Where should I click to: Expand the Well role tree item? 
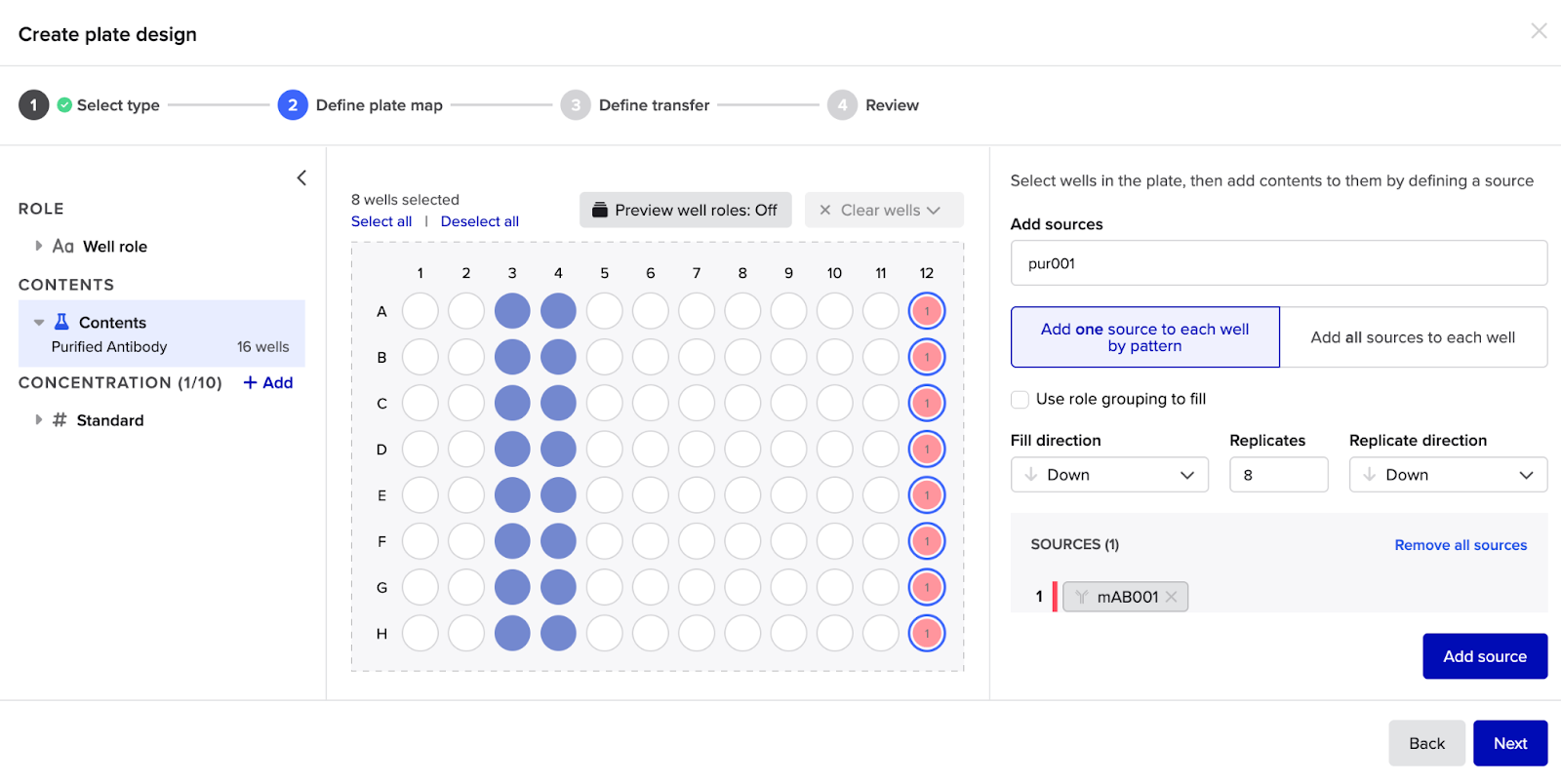[x=39, y=247]
